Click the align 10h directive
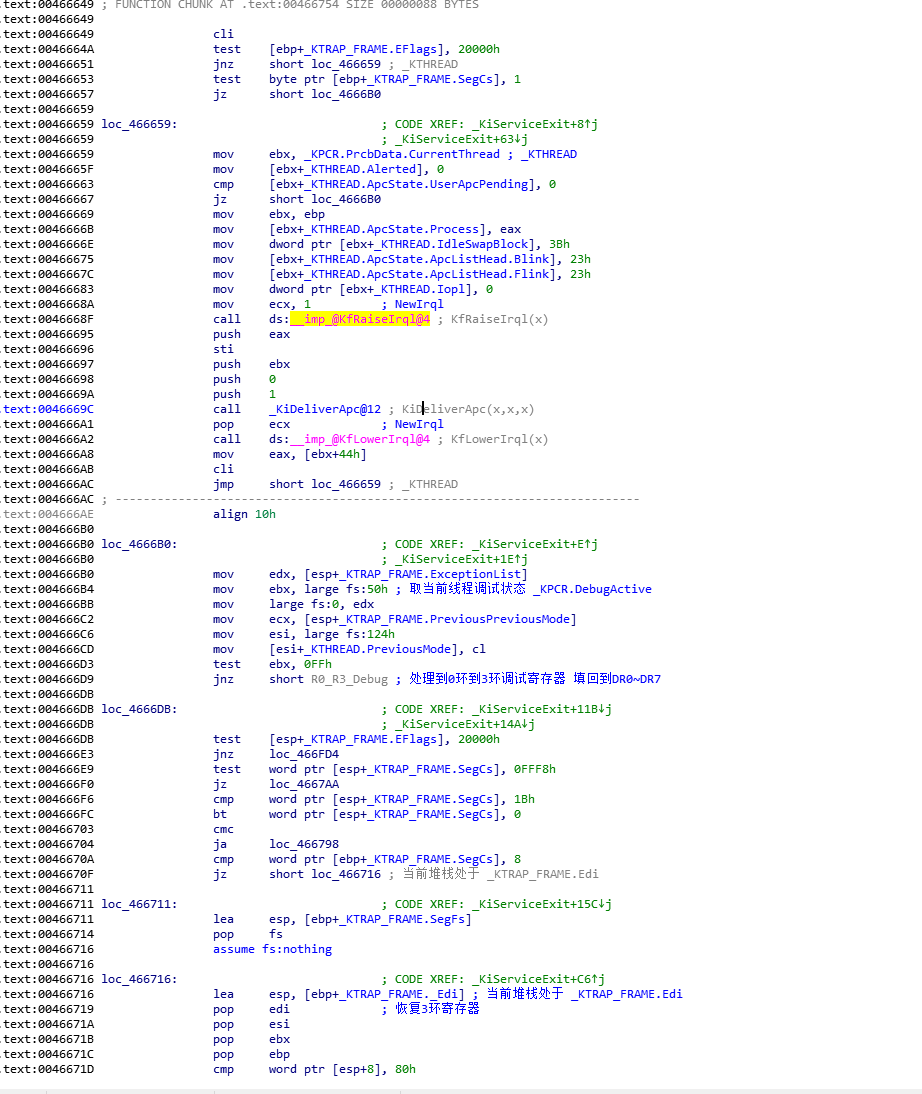 point(244,514)
